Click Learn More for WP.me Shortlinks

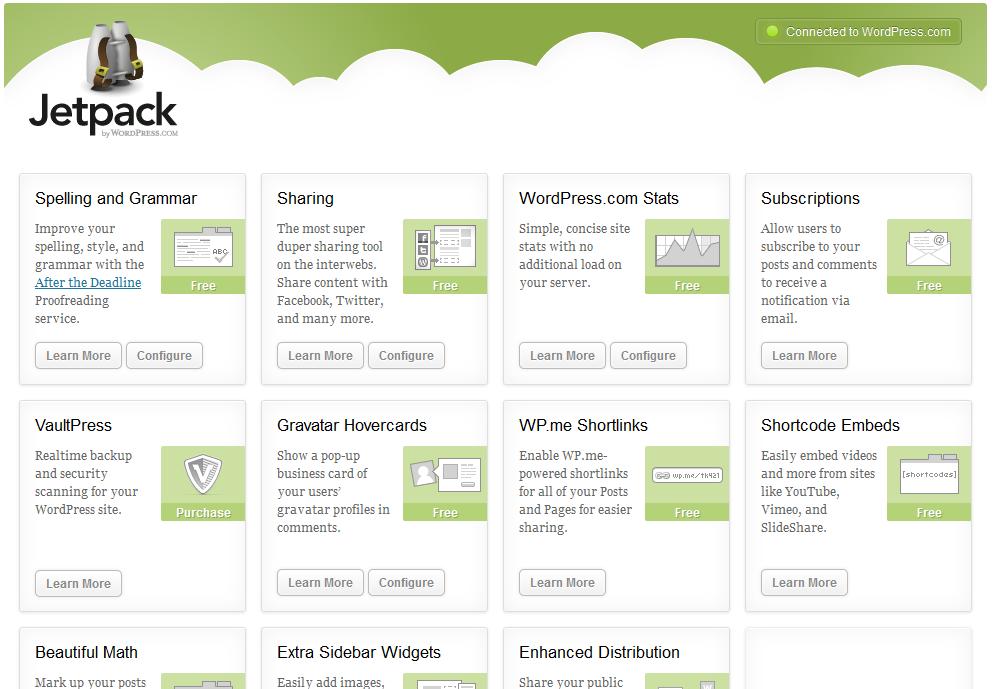[x=562, y=583]
